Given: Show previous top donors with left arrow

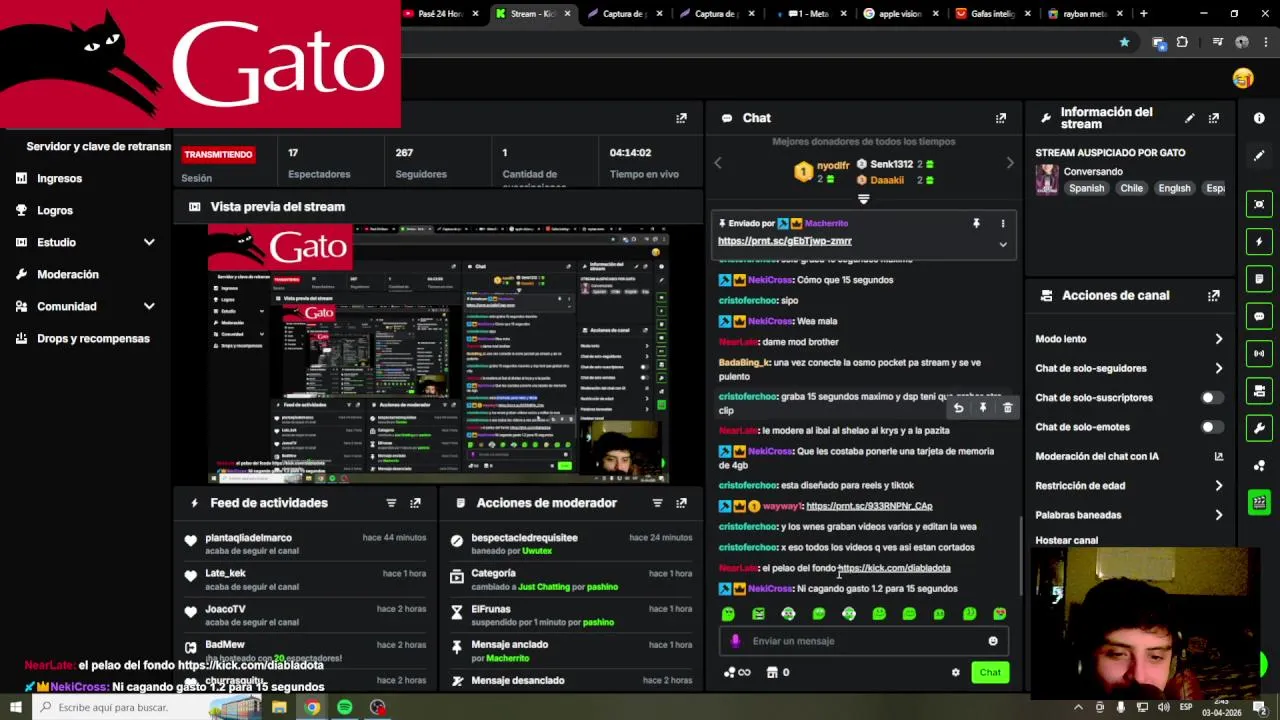Looking at the screenshot, I should (717, 163).
